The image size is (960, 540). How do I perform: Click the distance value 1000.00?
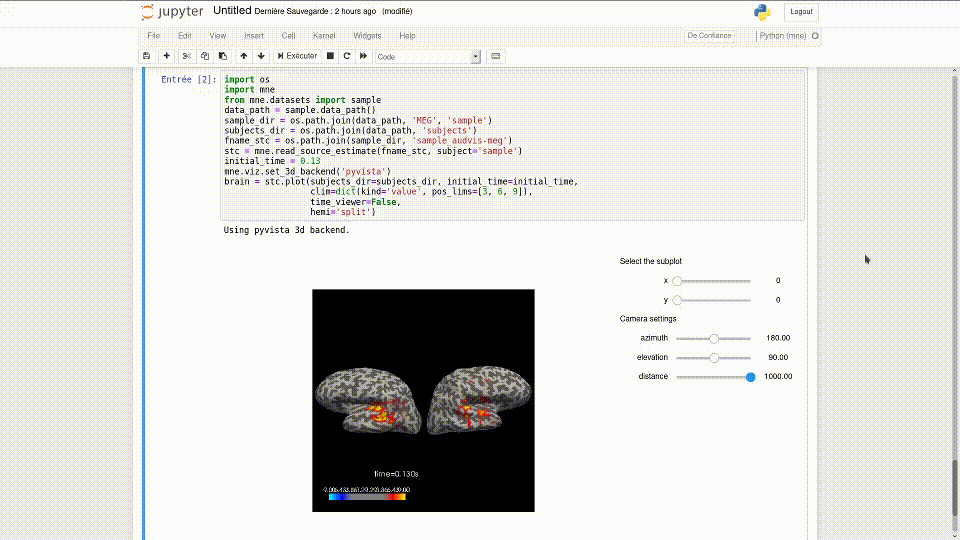pyautogui.click(x=778, y=377)
